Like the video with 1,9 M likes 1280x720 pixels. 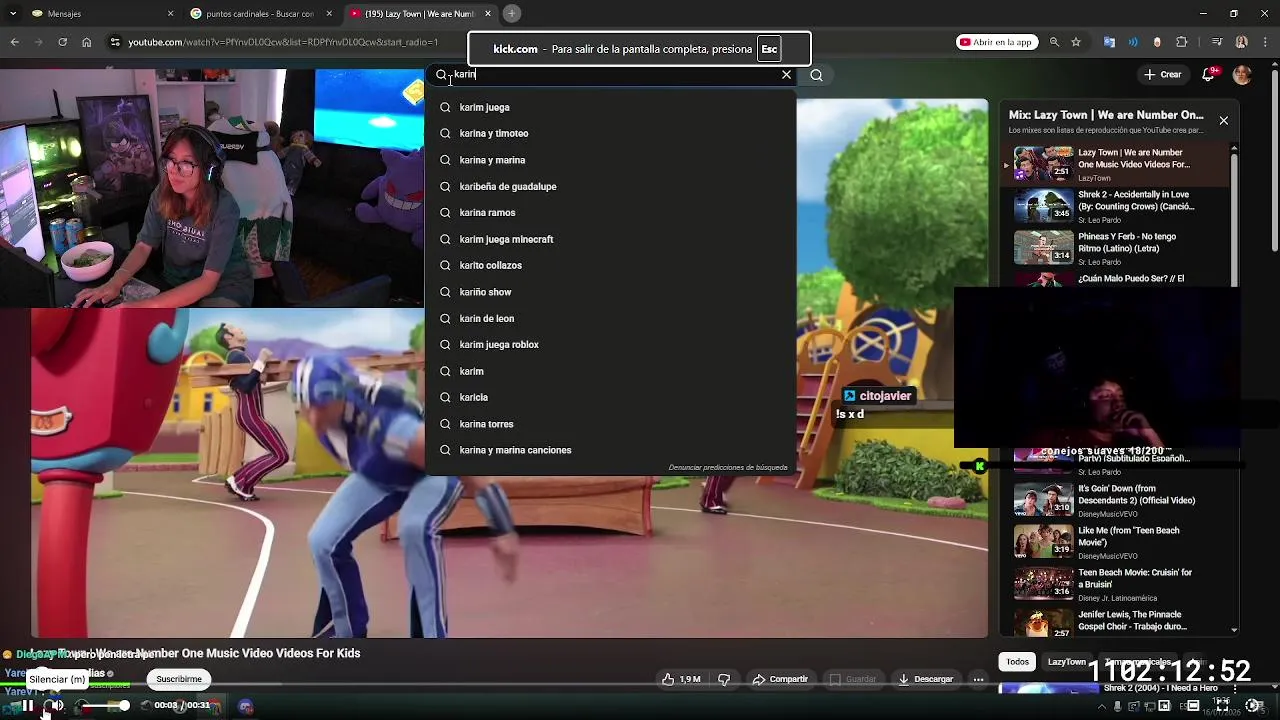[x=681, y=679]
